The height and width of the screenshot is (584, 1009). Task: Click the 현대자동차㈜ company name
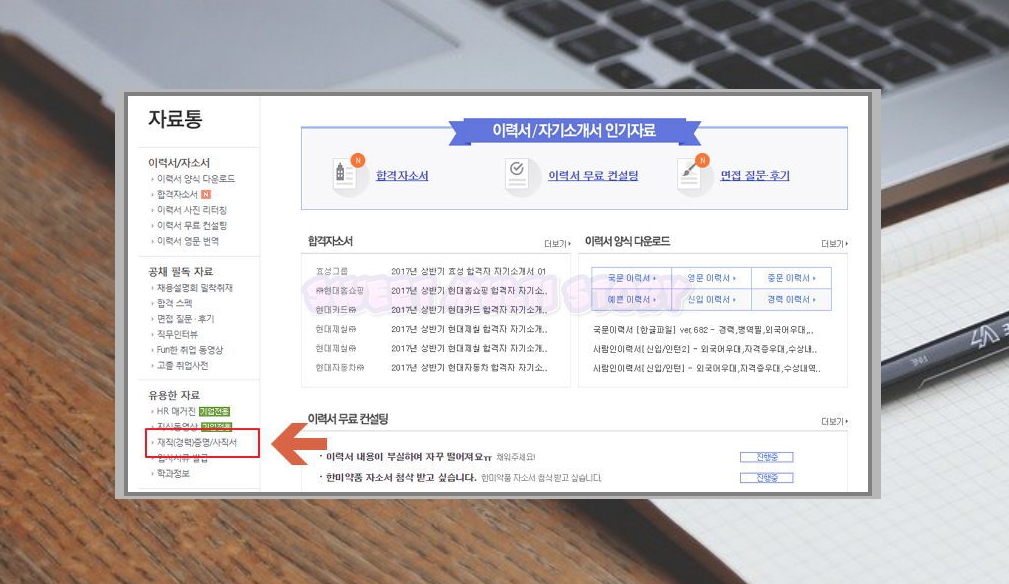click(340, 368)
